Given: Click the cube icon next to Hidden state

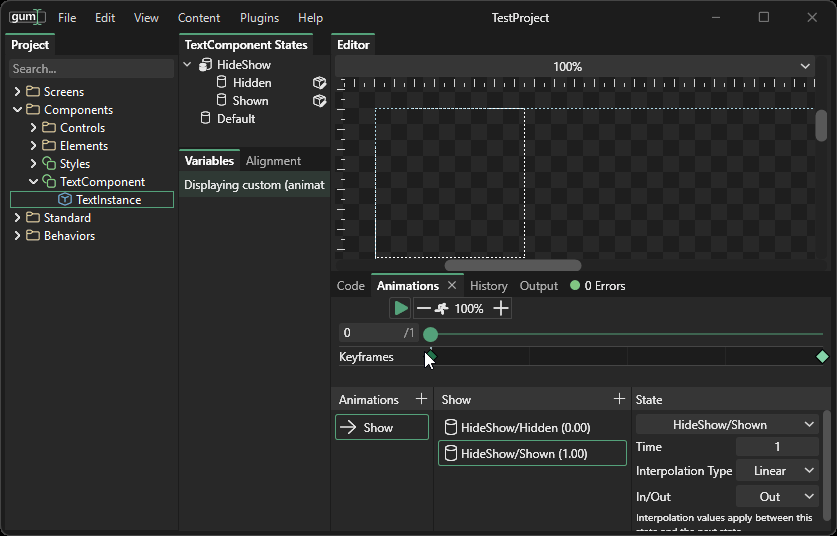Looking at the screenshot, I should 319,83.
